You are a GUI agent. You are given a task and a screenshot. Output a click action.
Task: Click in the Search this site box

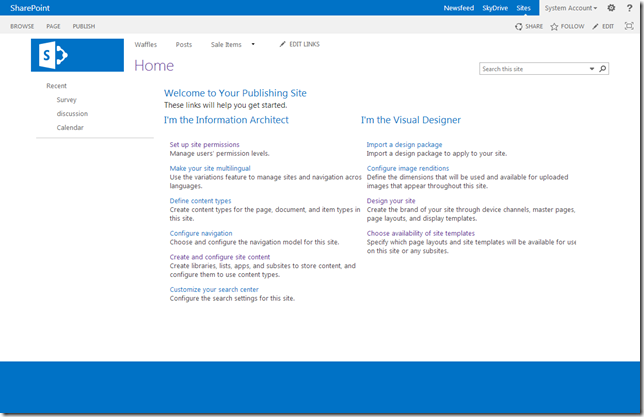[532, 69]
